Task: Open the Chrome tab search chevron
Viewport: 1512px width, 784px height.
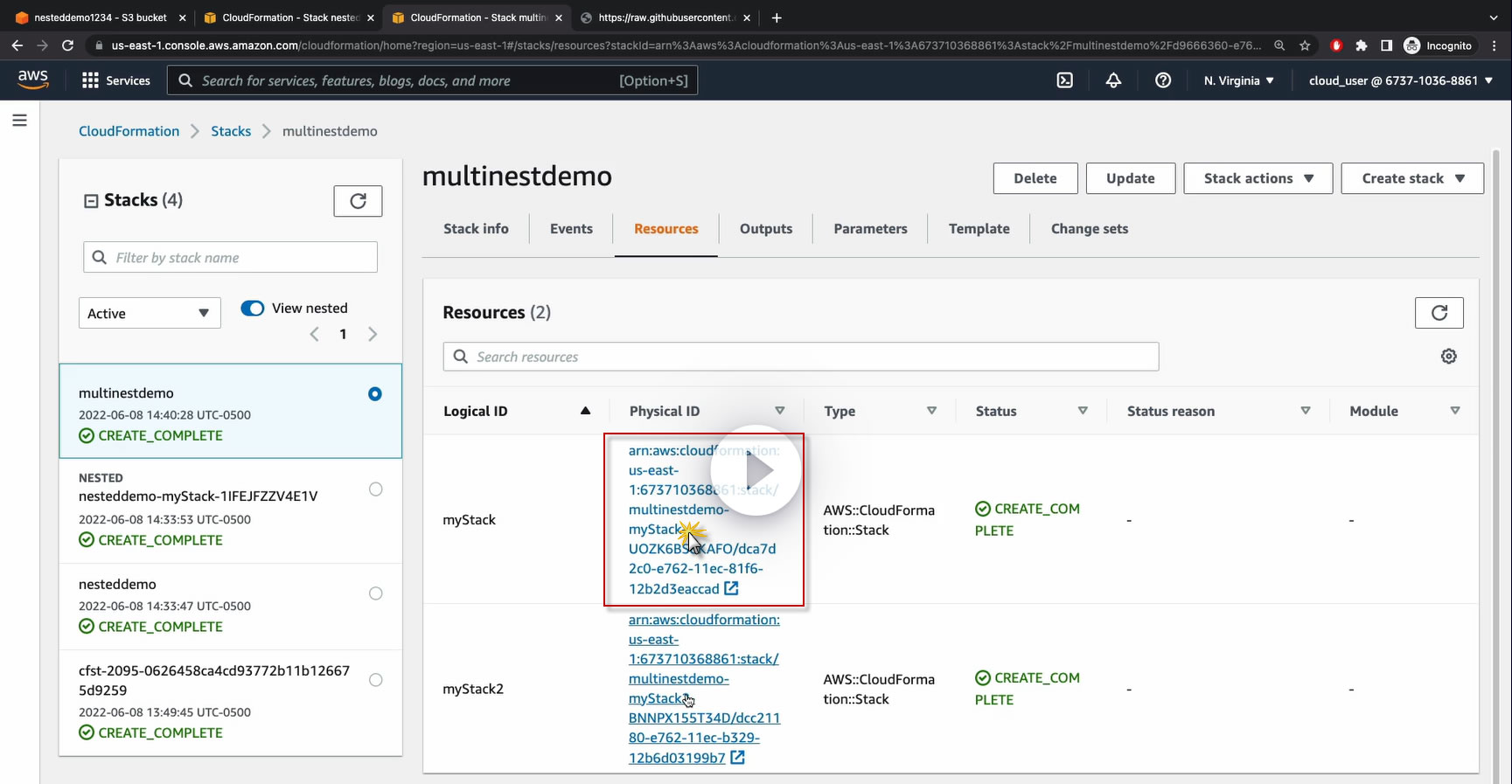Action: pyautogui.click(x=1493, y=17)
